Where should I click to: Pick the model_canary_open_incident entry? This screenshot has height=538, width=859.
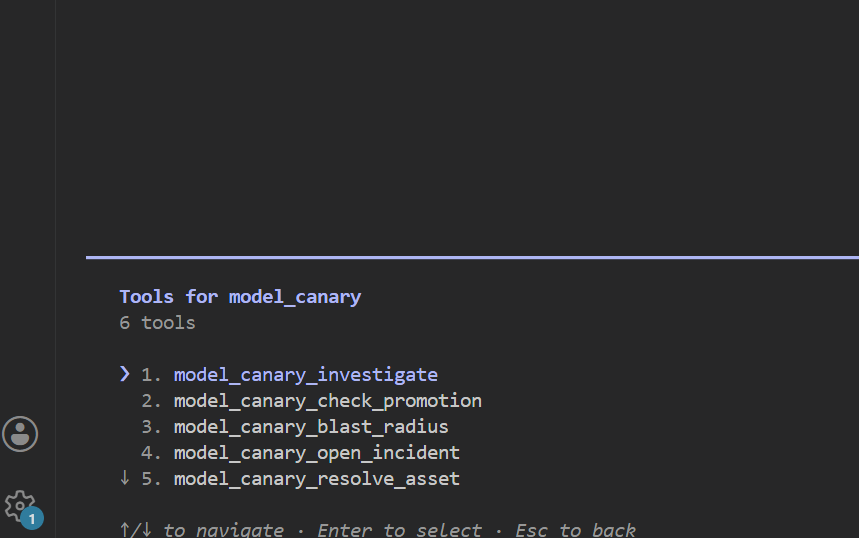pyautogui.click(x=317, y=453)
